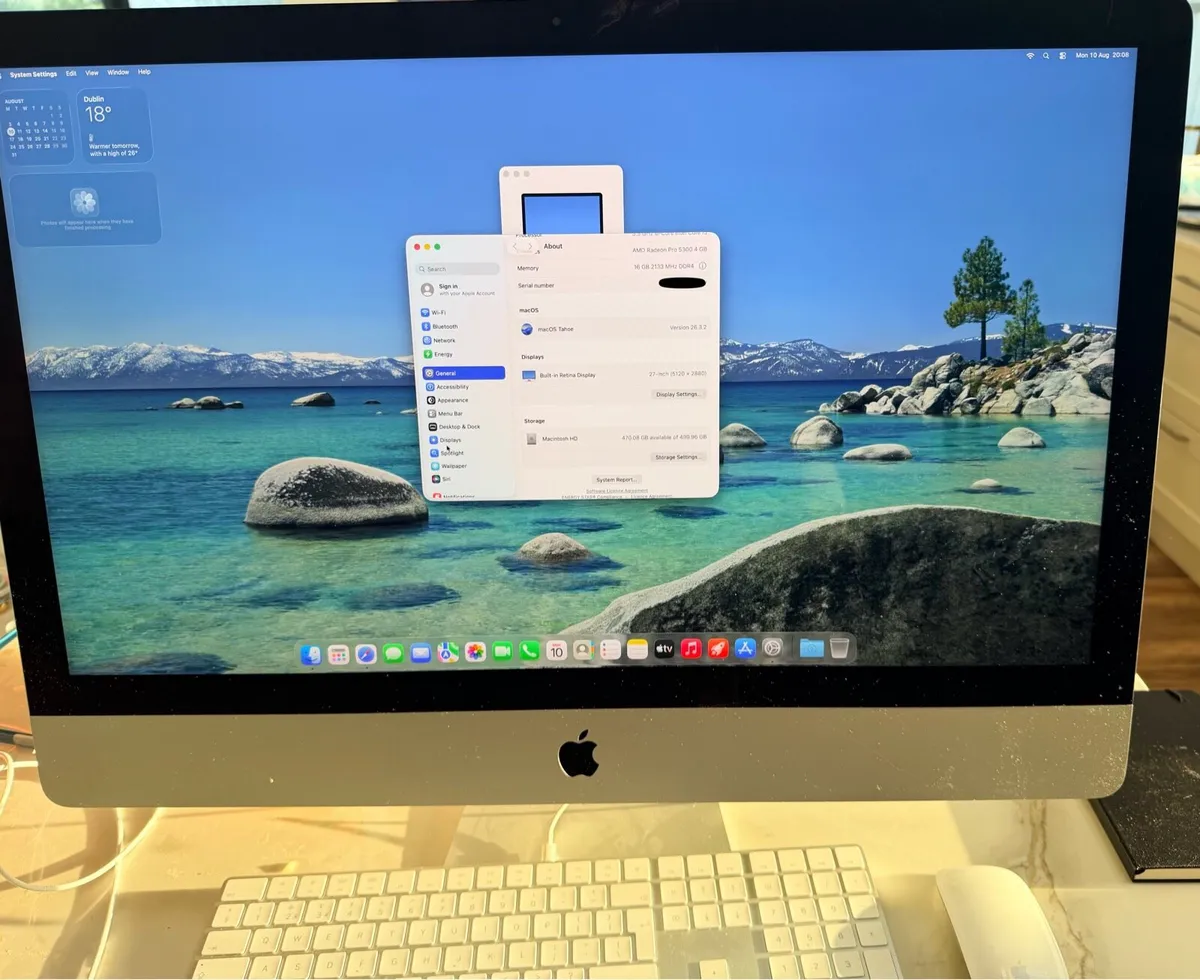
Task: Open Reminders from the Dock
Action: pos(610,650)
